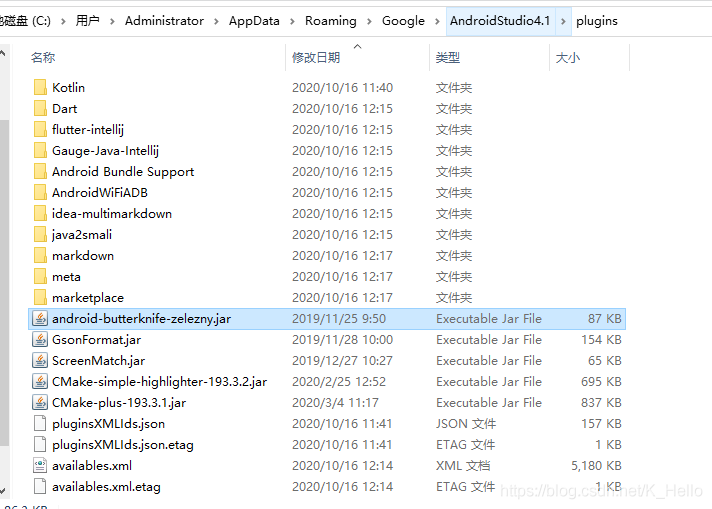Select the meta folder icon

(40, 276)
